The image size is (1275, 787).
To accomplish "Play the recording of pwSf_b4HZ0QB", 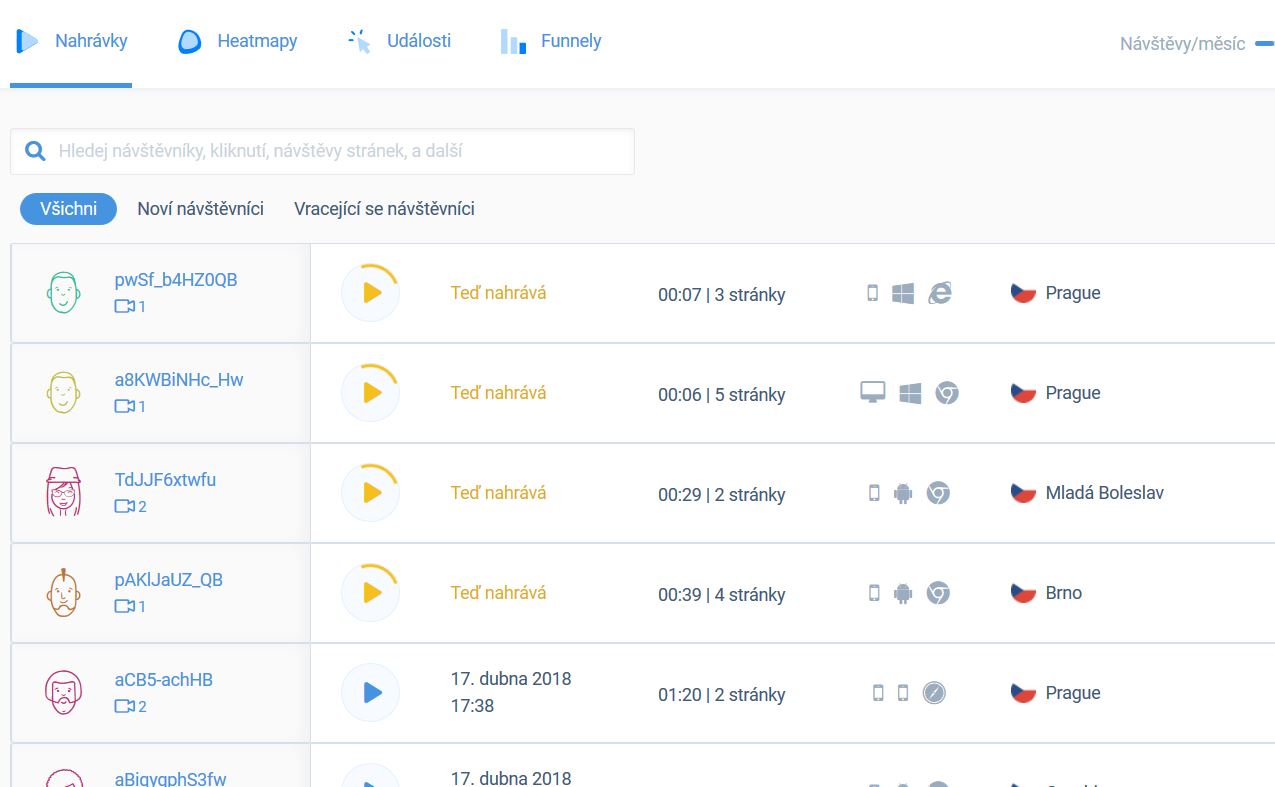I will click(x=371, y=293).
